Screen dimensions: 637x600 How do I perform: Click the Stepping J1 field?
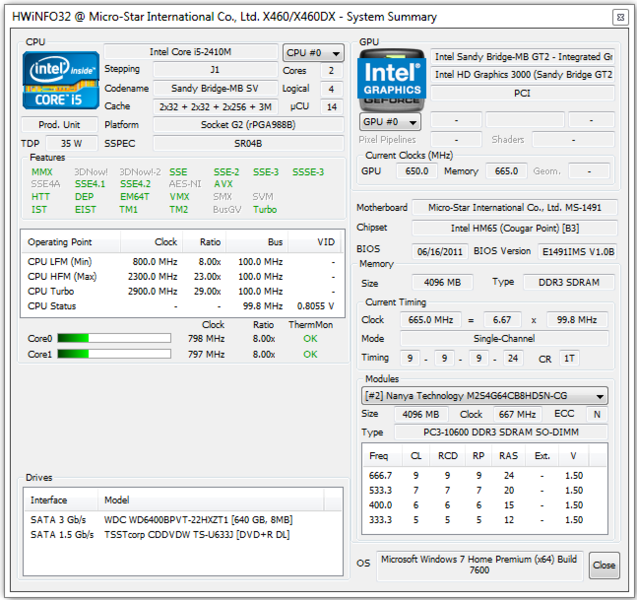pos(215,70)
